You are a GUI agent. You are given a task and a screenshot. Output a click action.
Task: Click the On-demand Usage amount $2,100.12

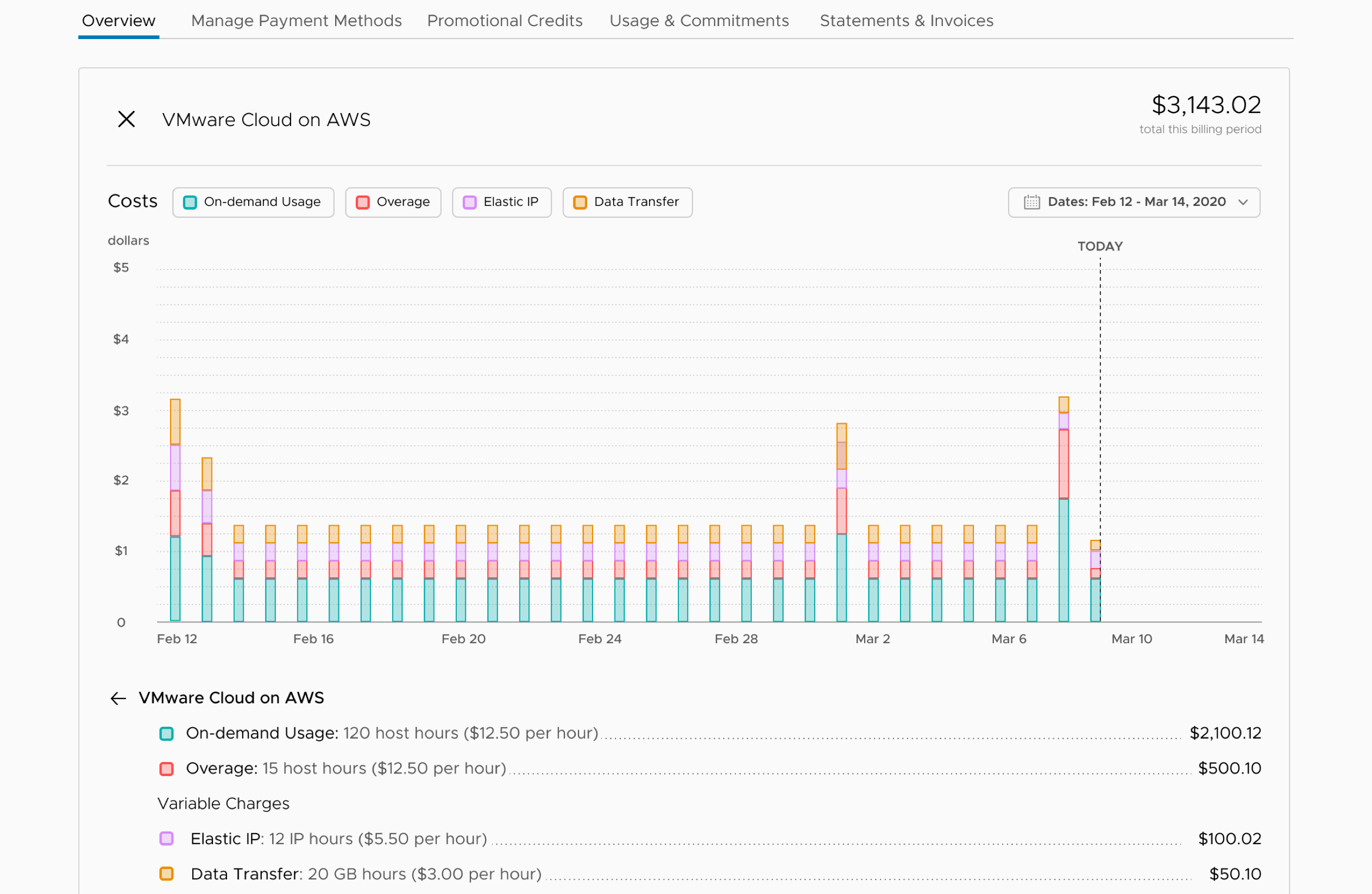point(1225,733)
